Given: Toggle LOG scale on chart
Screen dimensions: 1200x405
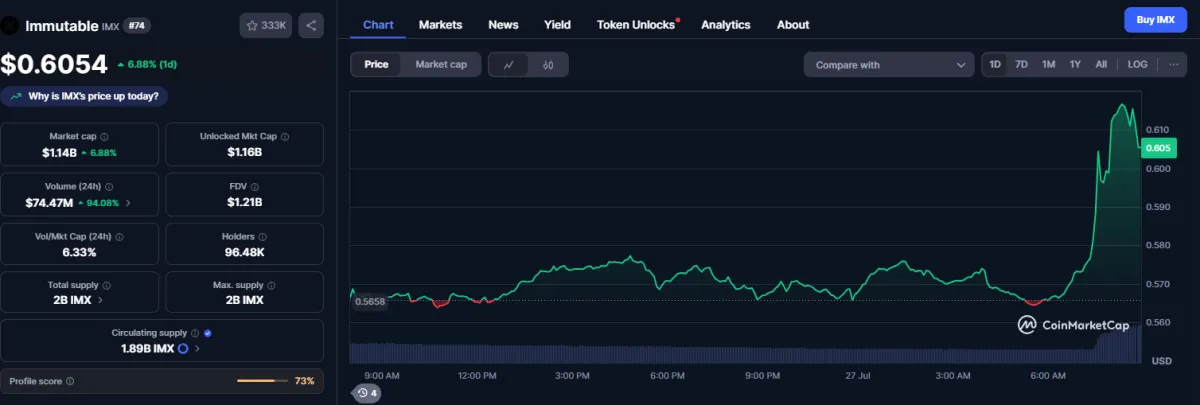Looking at the screenshot, I should click(1138, 64).
